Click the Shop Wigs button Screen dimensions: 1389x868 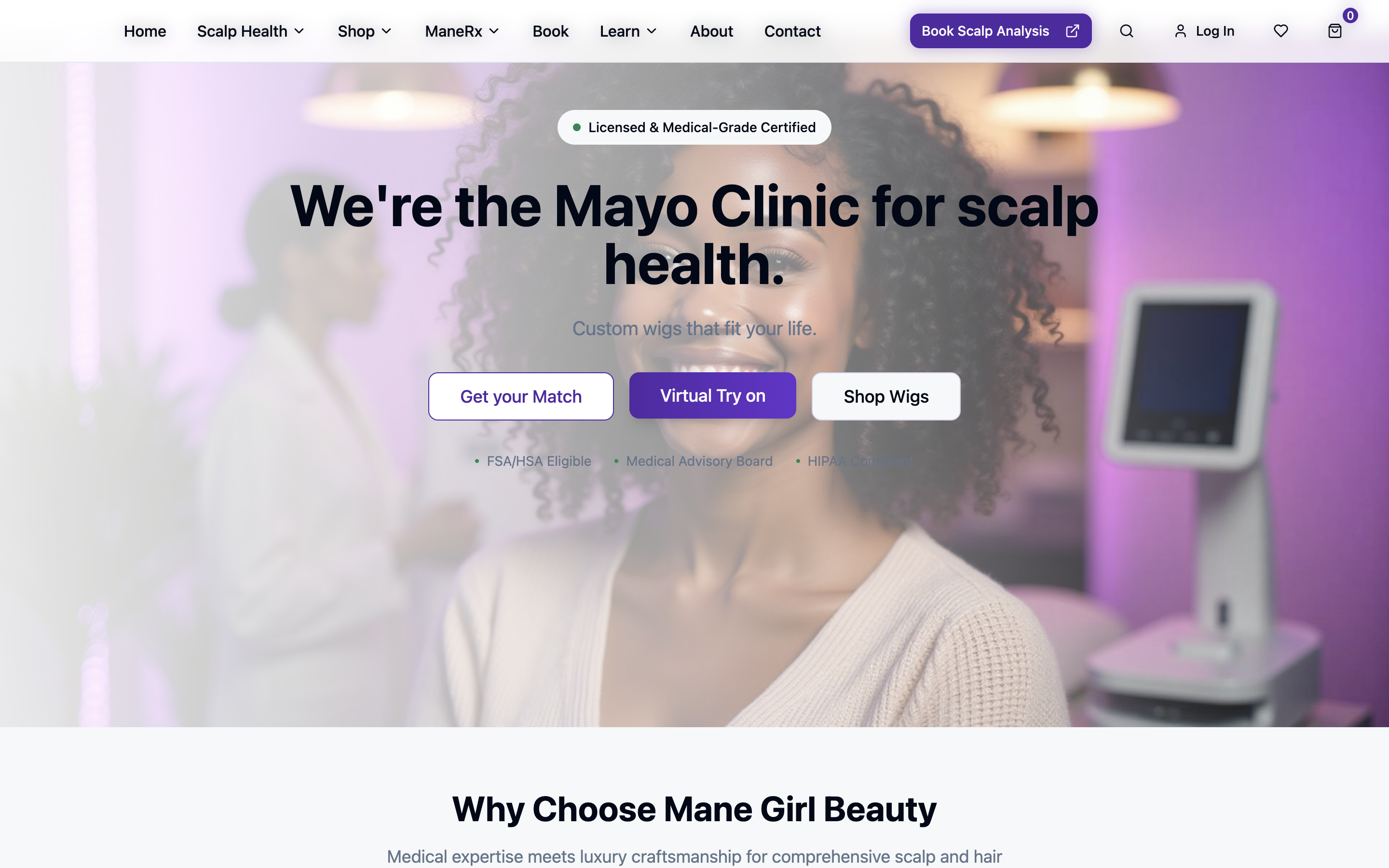click(x=885, y=396)
